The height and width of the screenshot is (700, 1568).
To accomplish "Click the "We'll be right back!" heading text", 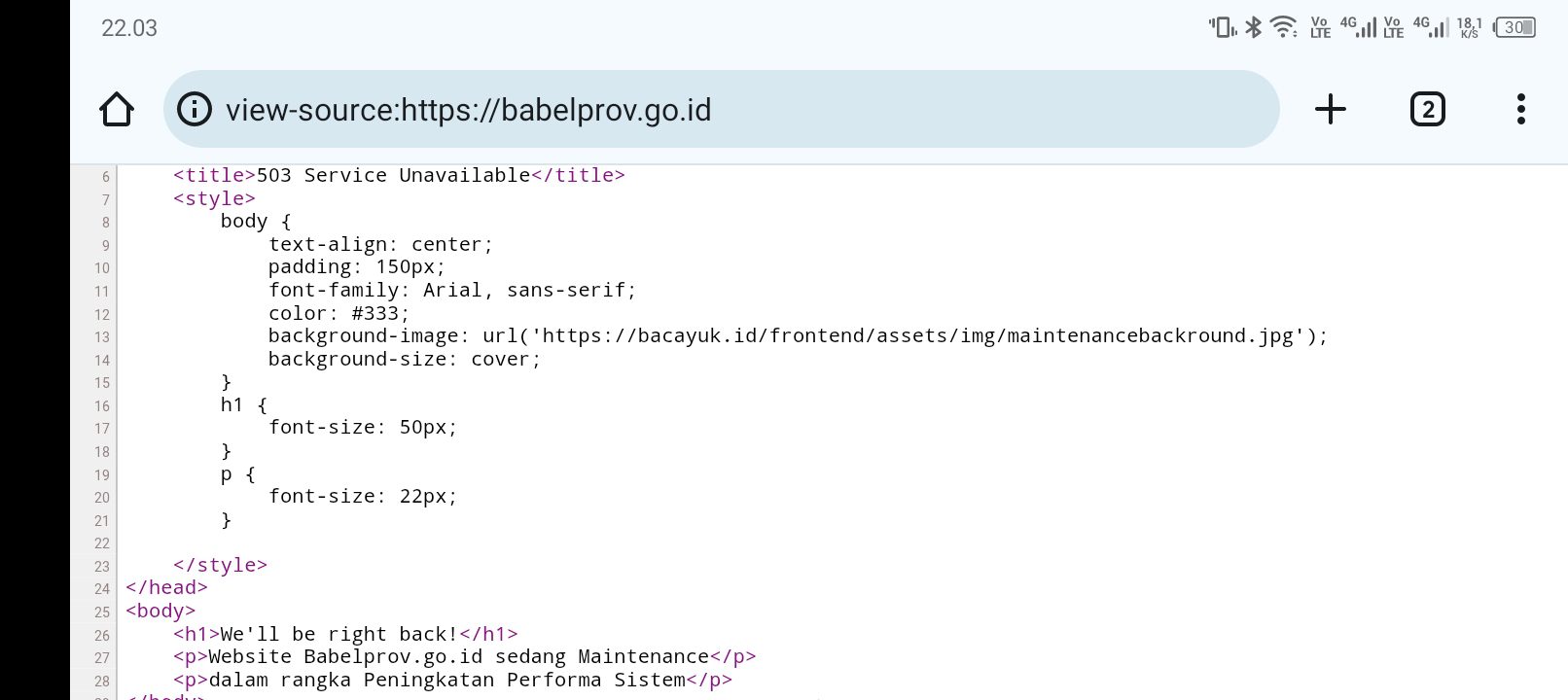I will 339,635.
